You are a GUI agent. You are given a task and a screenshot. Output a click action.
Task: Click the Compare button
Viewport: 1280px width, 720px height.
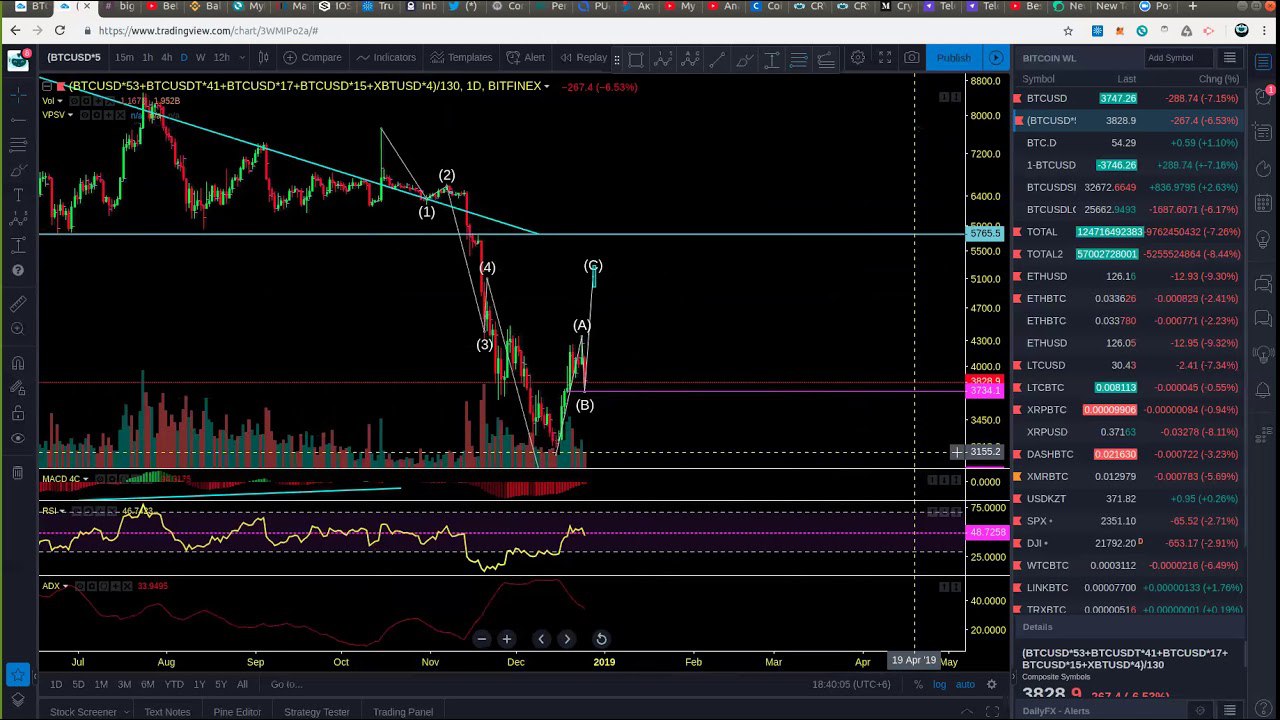312,58
